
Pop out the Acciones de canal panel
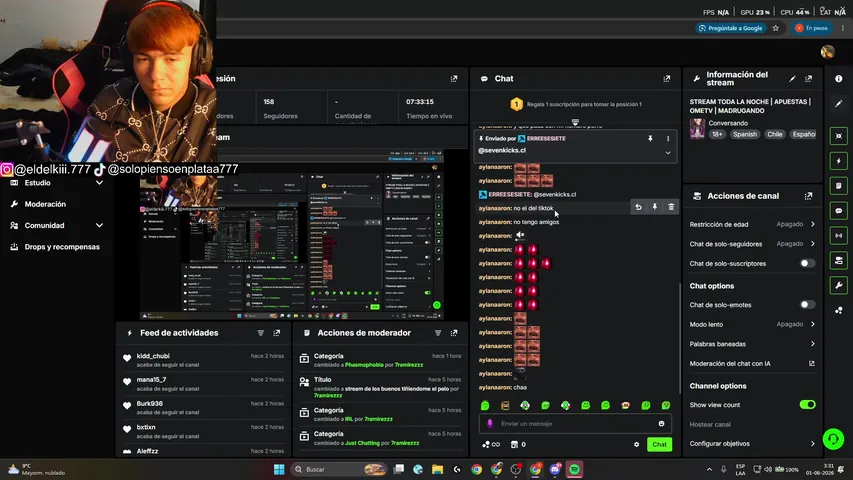(x=808, y=196)
